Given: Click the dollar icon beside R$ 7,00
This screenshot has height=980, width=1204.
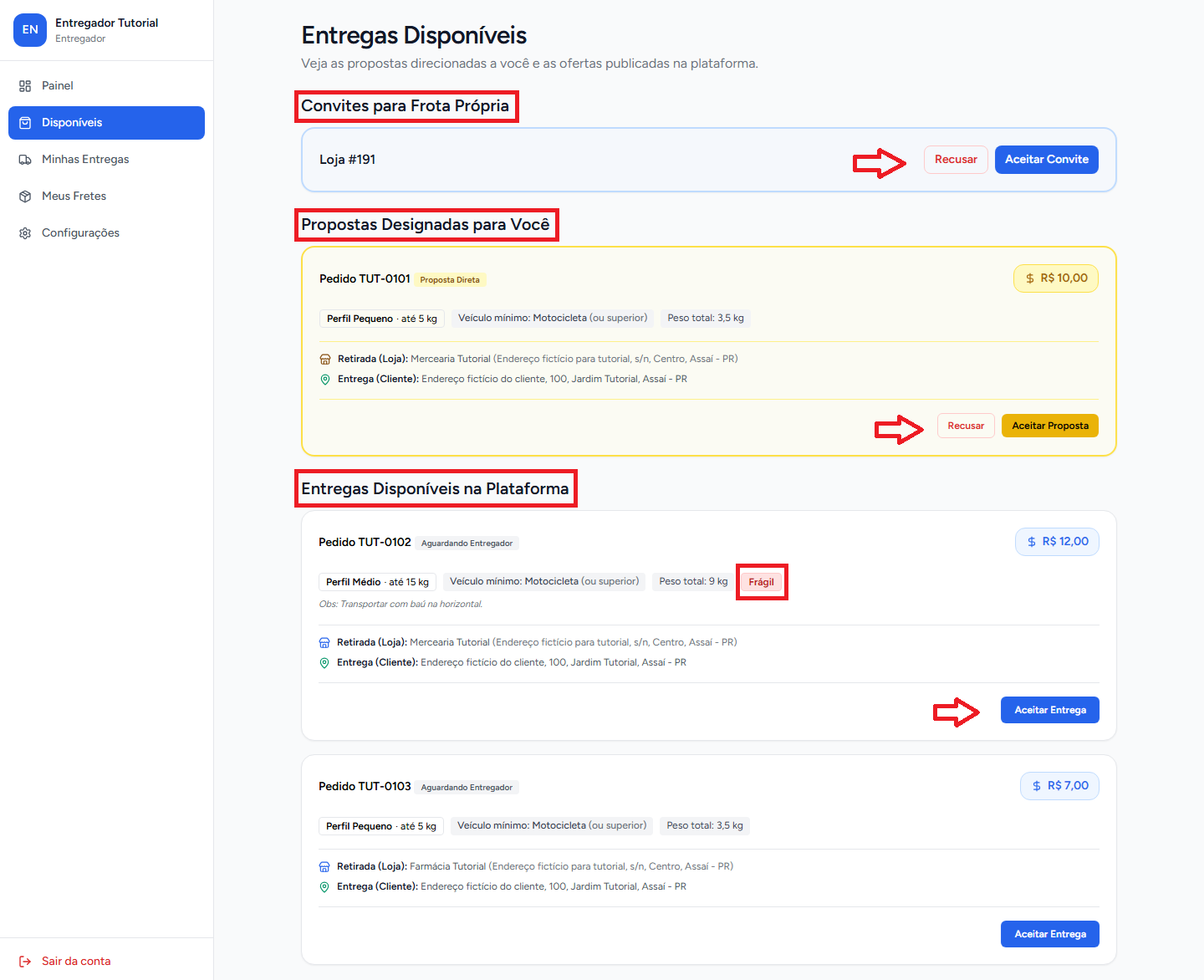Looking at the screenshot, I should (x=1037, y=786).
